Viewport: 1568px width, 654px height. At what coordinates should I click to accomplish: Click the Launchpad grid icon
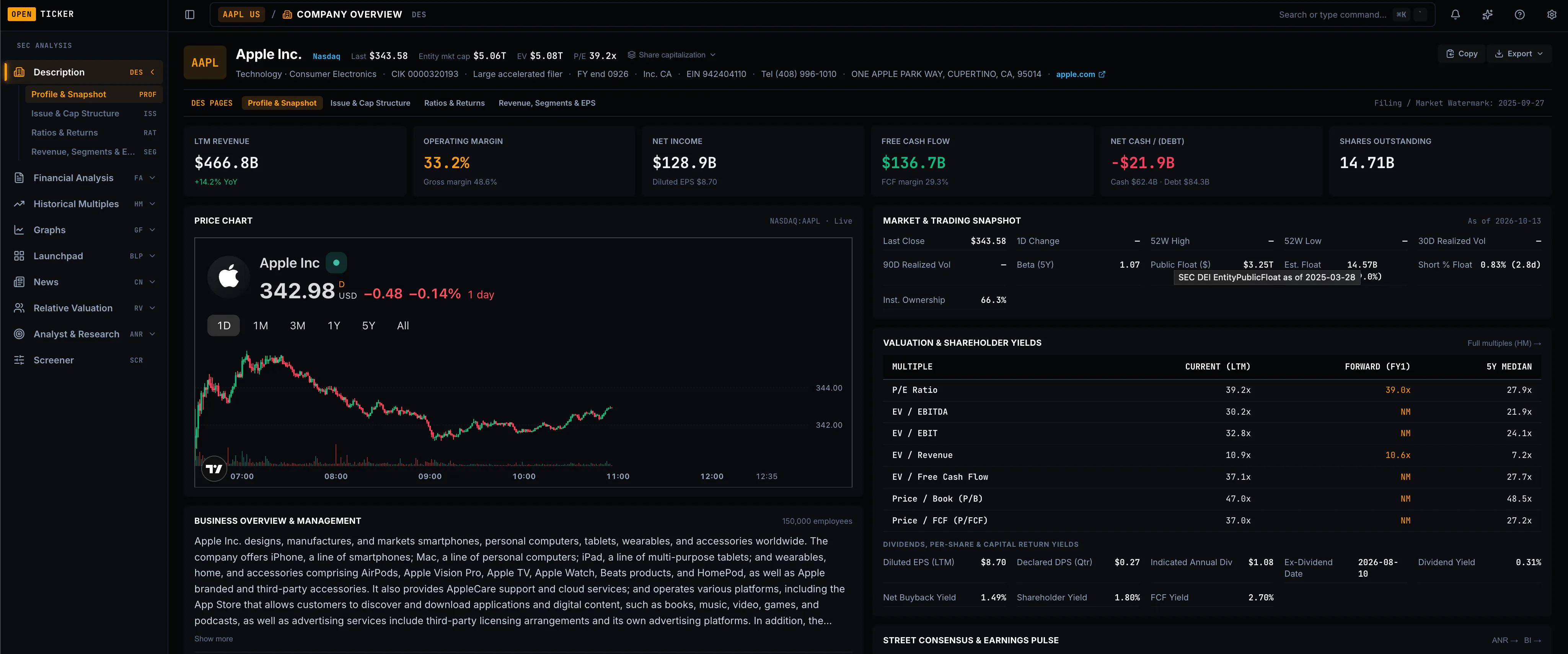pos(20,256)
